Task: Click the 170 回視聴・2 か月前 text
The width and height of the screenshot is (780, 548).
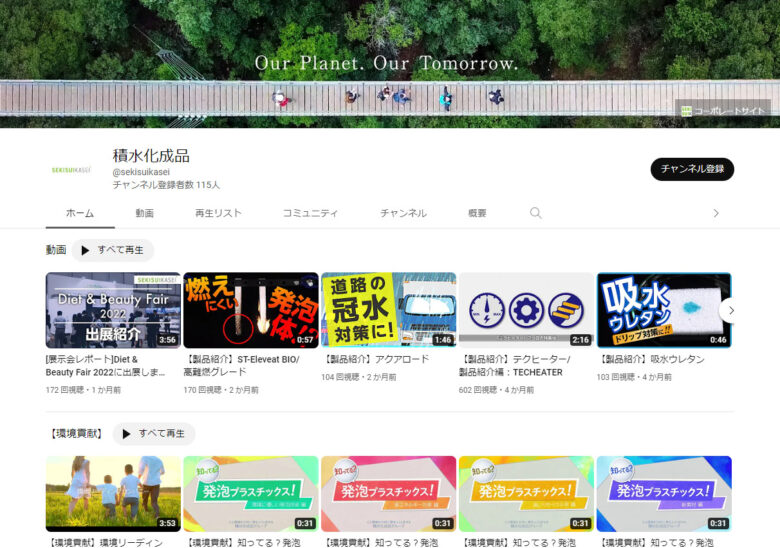Action: tap(221, 390)
